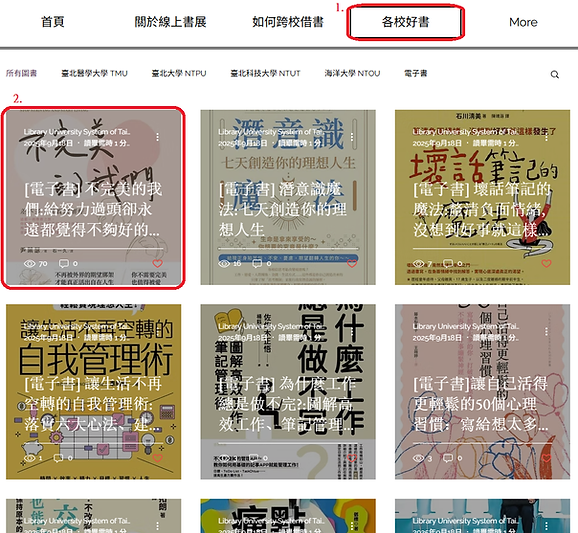This screenshot has width=578, height=533.
Task: Open more options on 潛意識魔法 card
Action: (352, 137)
